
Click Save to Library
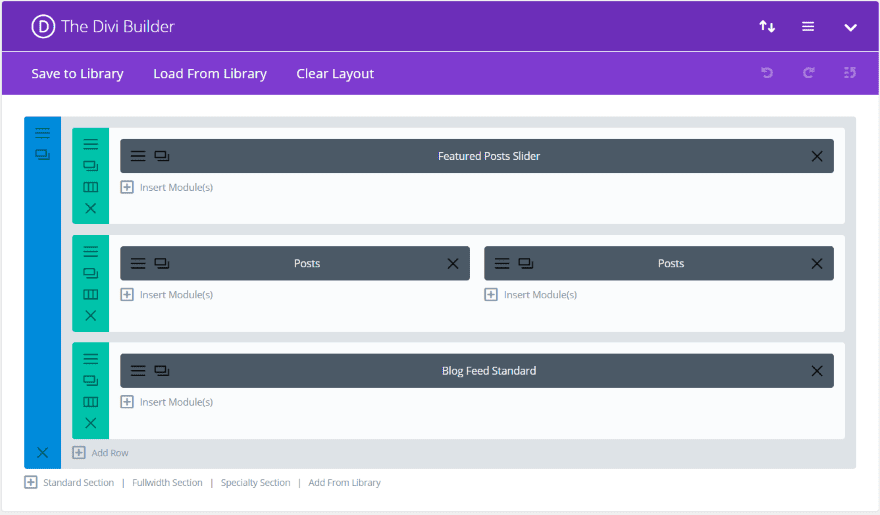(x=77, y=74)
